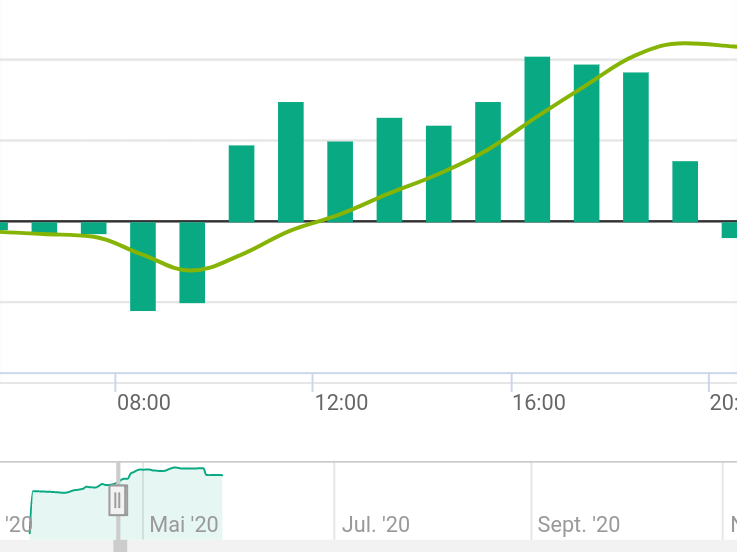Click the grey scrollbar thumb below the navigator
This screenshot has height=552, width=737.
(x=120, y=546)
